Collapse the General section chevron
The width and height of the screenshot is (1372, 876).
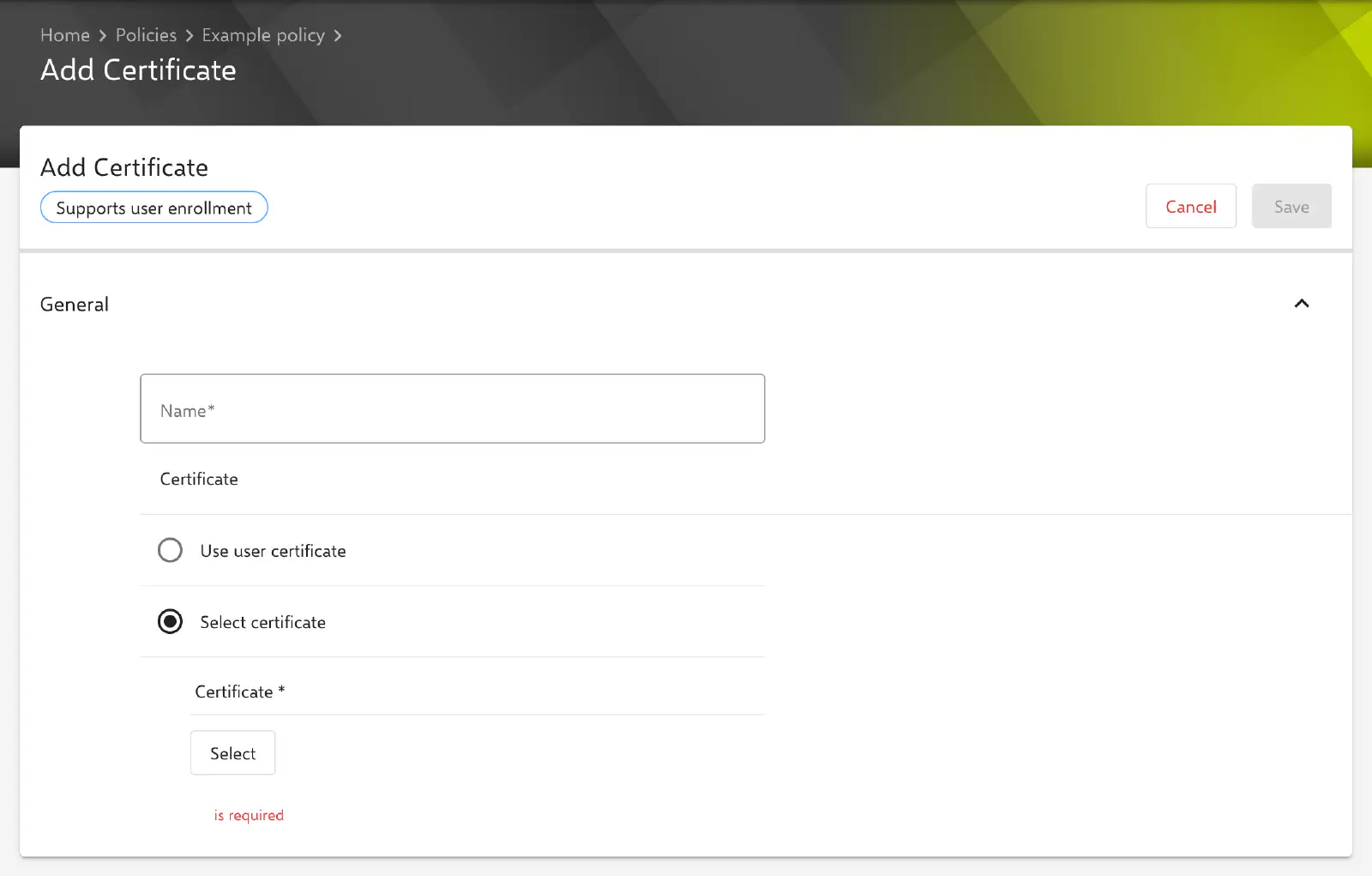click(1301, 304)
